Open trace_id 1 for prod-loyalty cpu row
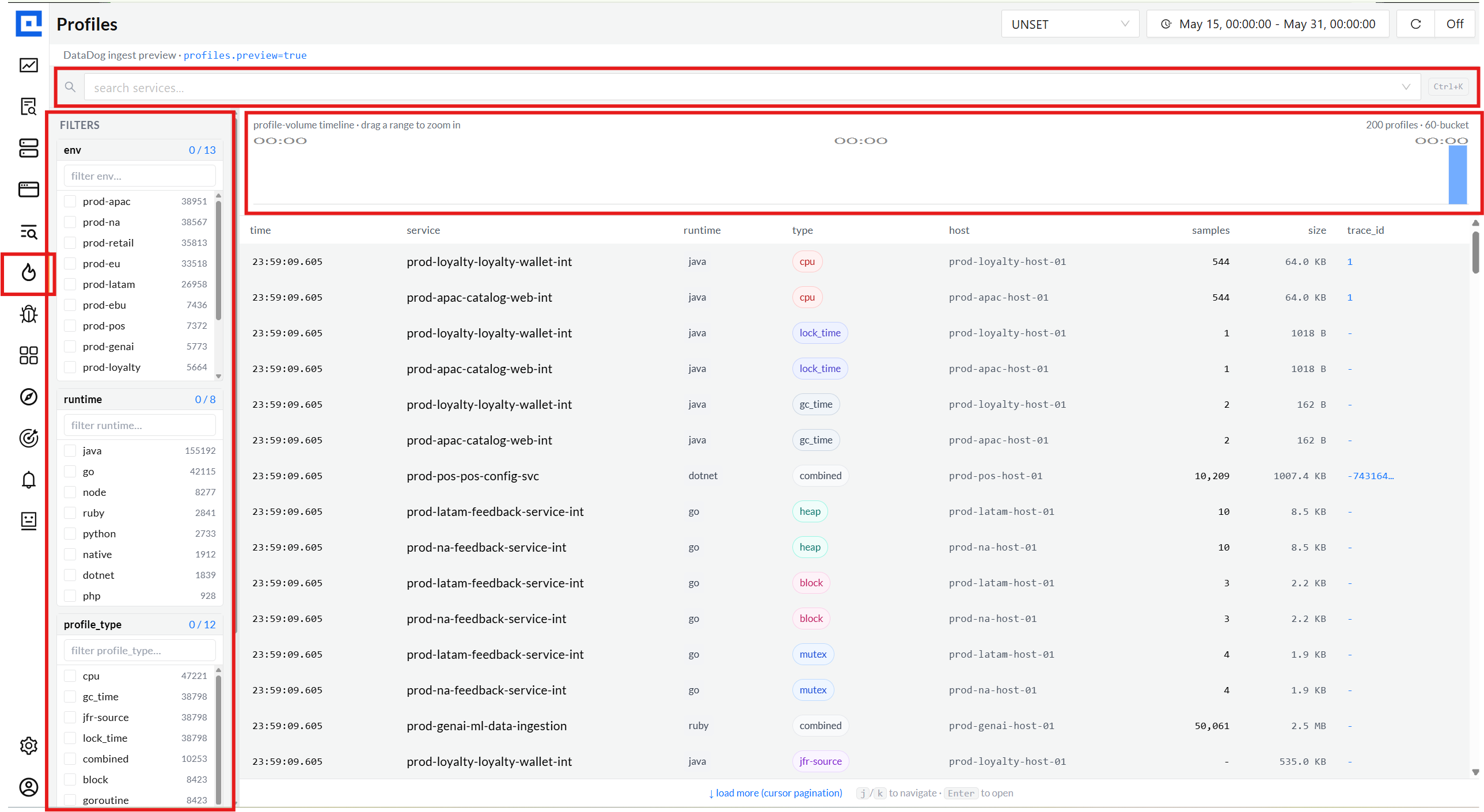The height and width of the screenshot is (812, 1484). click(x=1350, y=261)
